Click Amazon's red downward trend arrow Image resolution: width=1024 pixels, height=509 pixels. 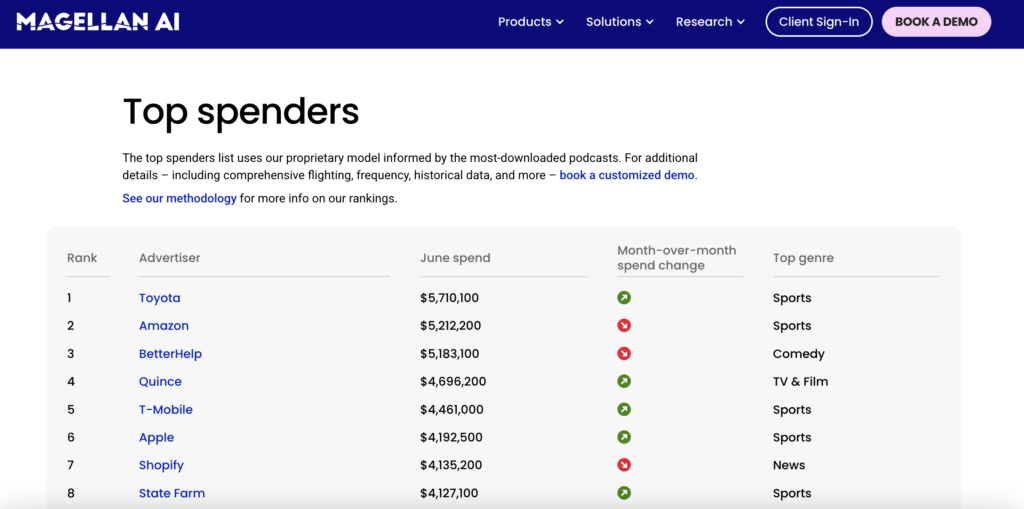pyautogui.click(x=624, y=326)
